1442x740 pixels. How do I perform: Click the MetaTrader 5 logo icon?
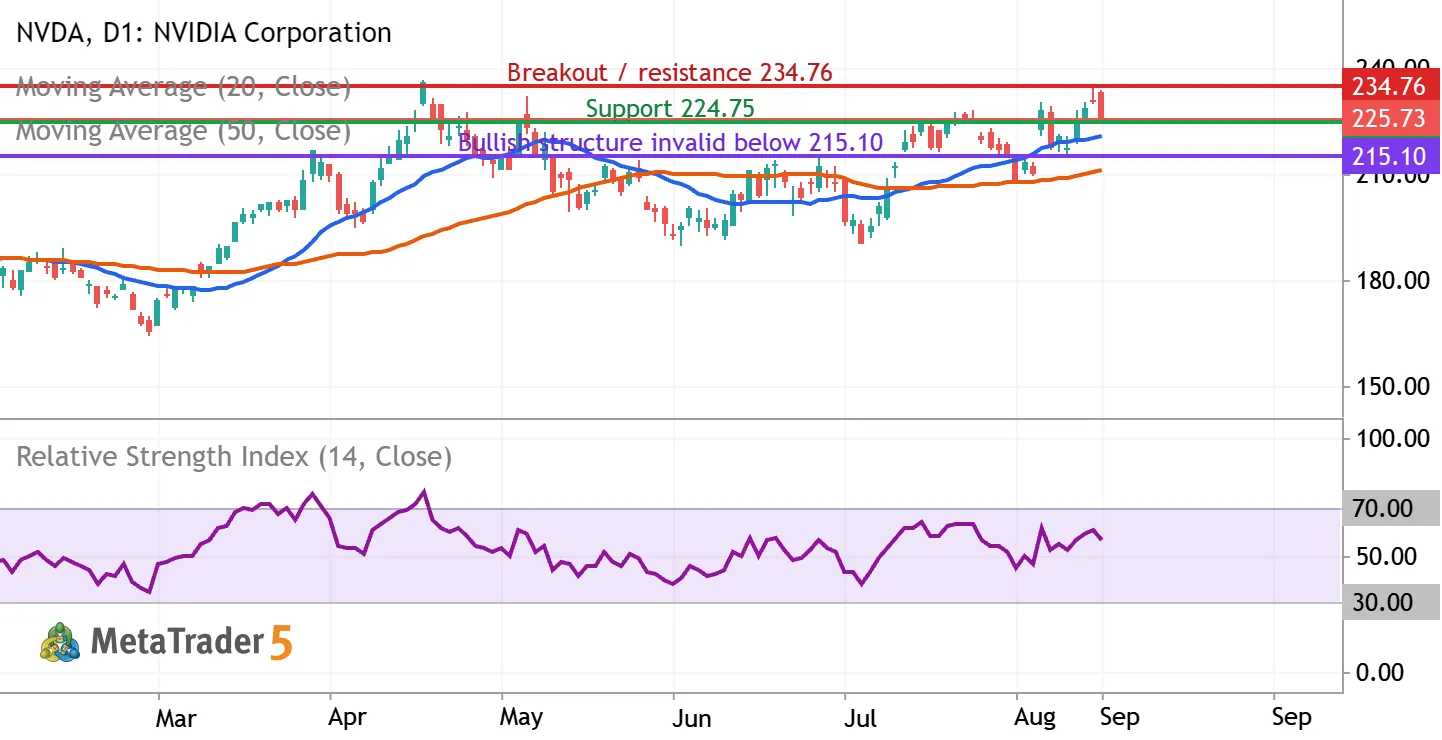(61, 641)
